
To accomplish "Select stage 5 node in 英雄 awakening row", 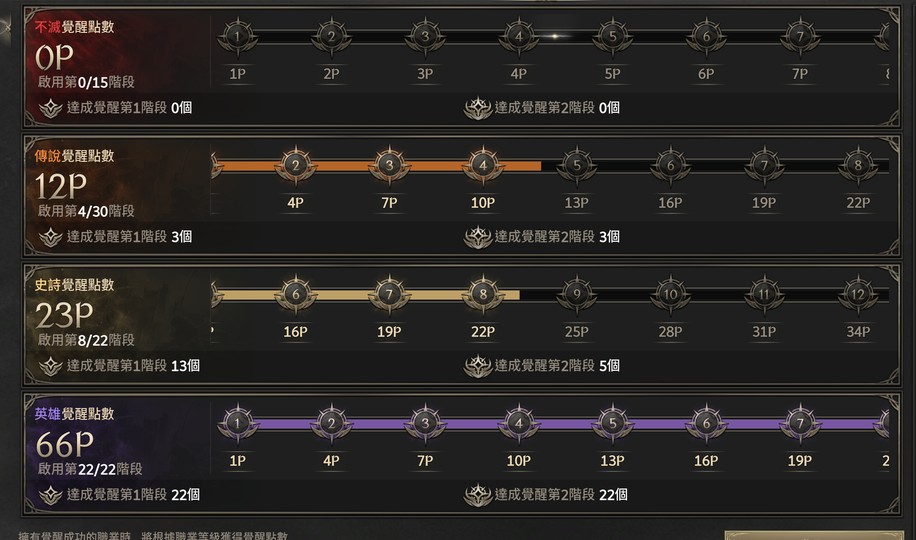I will click(x=612, y=424).
